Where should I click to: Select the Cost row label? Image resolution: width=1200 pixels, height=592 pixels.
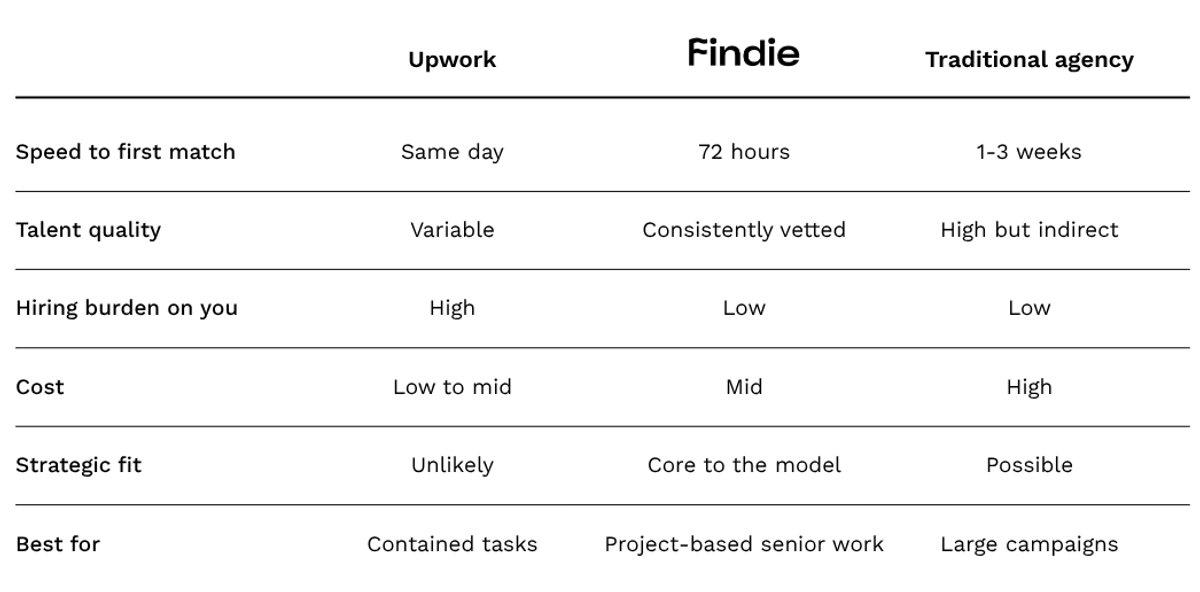(40, 387)
